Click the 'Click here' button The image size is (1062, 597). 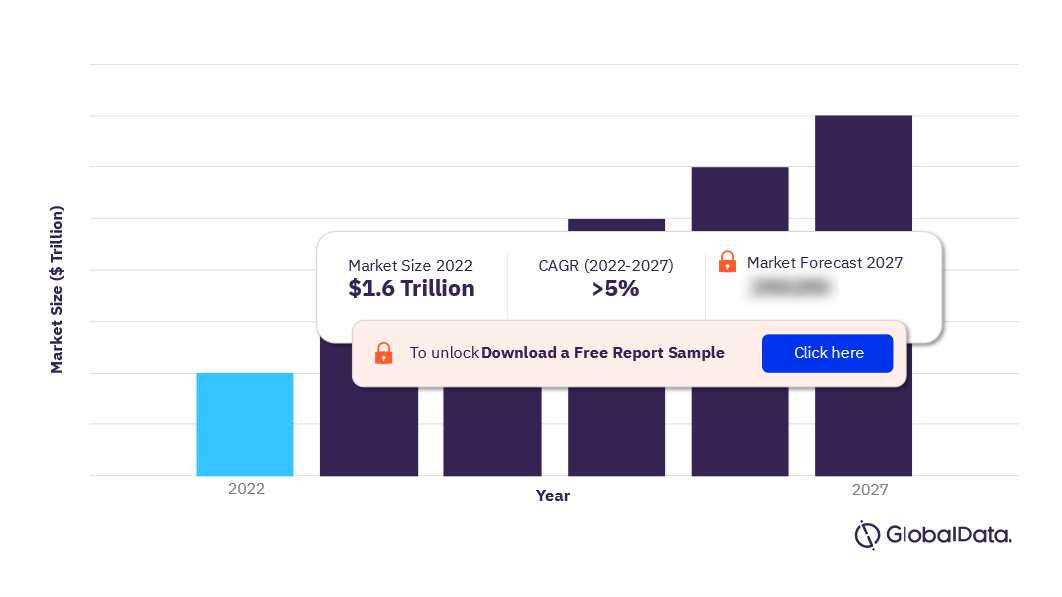[827, 353]
